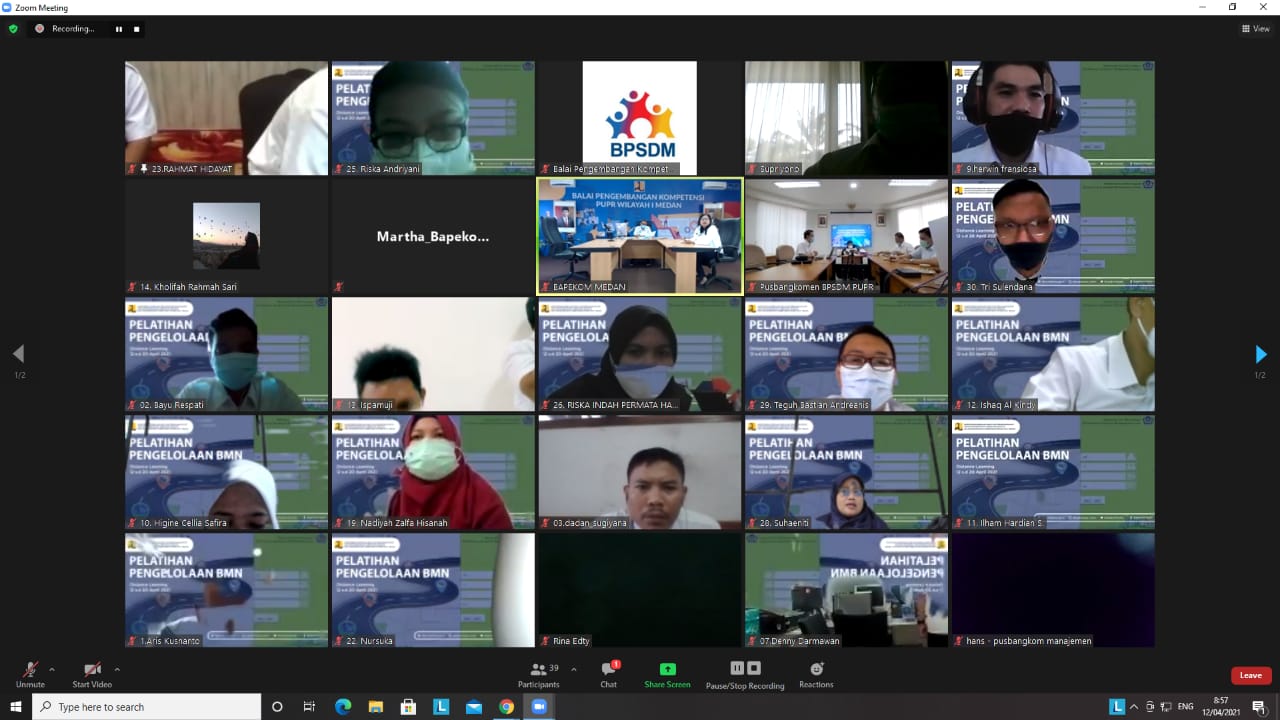
Task: Stop recording using the top-left indicator
Action: [136, 29]
